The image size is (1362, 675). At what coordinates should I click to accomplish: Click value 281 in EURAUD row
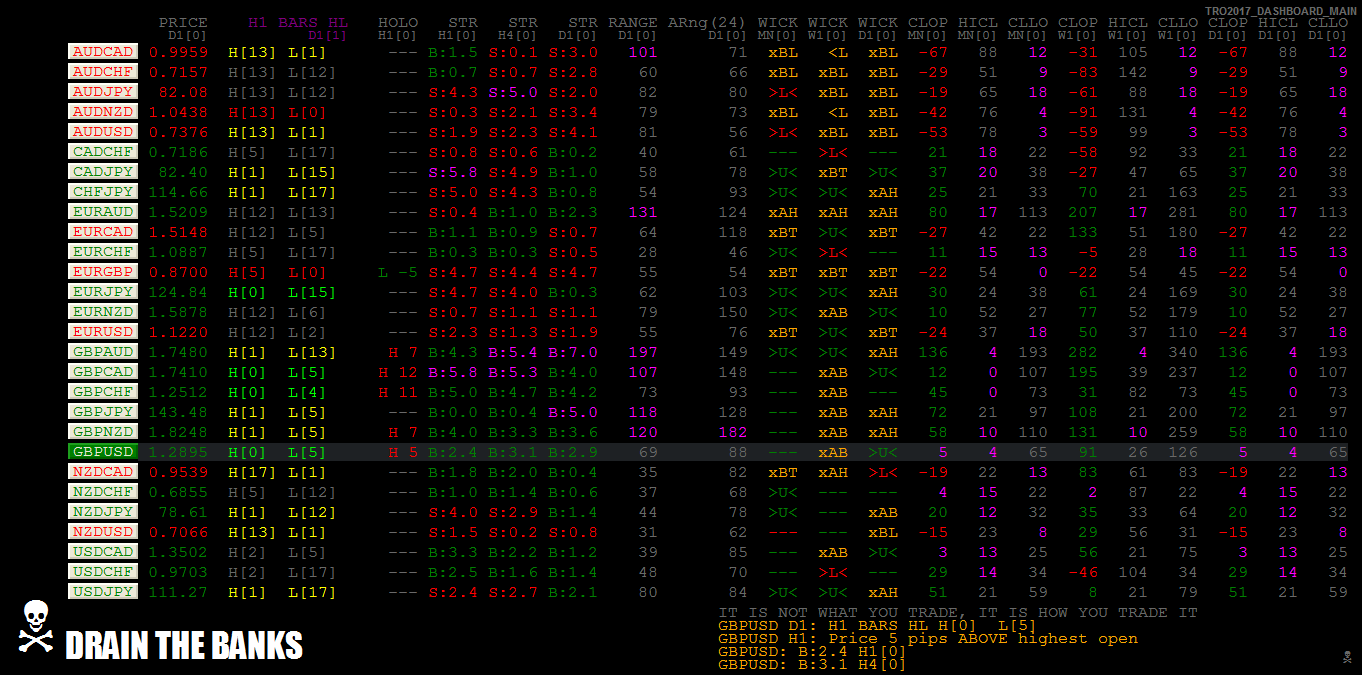1183,212
